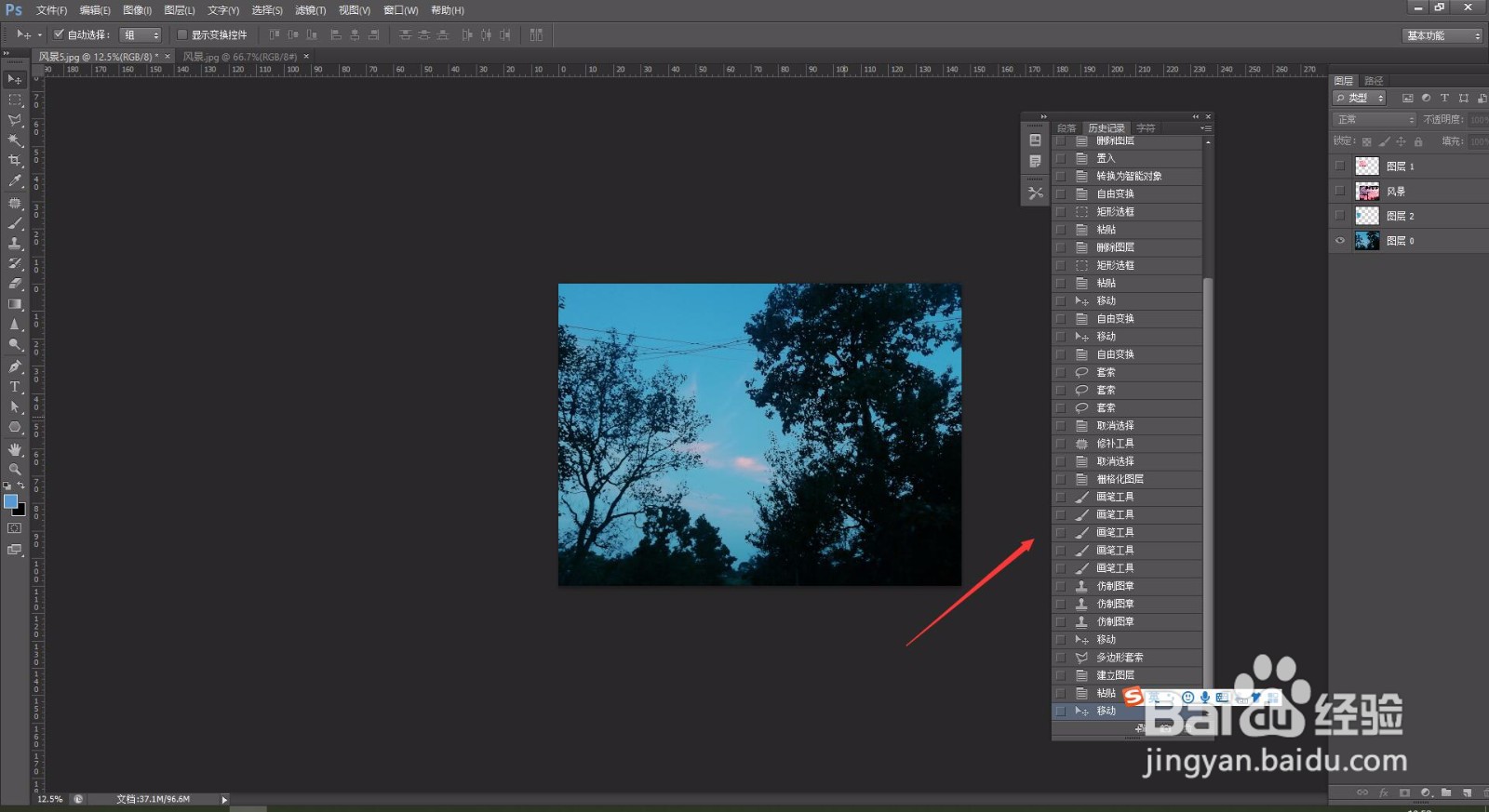This screenshot has height=812, width=1489.
Task: Toggle the 自动选择 checkbox
Action: coord(59,34)
